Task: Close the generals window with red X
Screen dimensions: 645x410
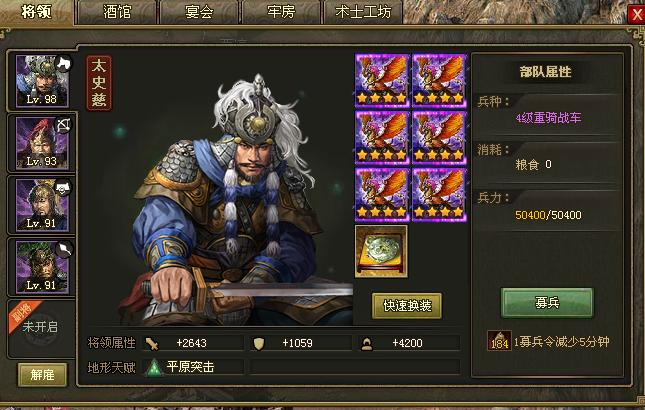Action: [x=636, y=15]
